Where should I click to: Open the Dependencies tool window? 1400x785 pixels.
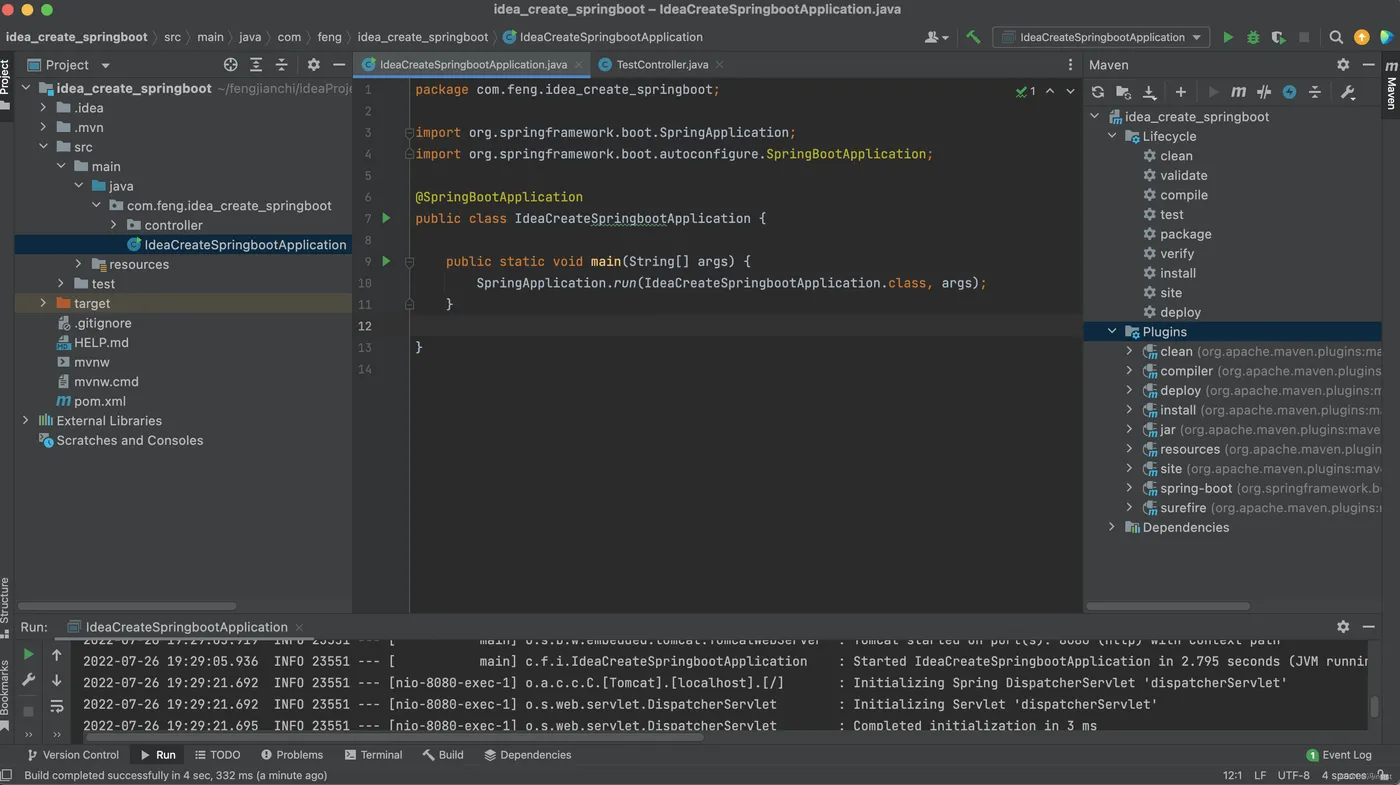pyautogui.click(x=528, y=755)
